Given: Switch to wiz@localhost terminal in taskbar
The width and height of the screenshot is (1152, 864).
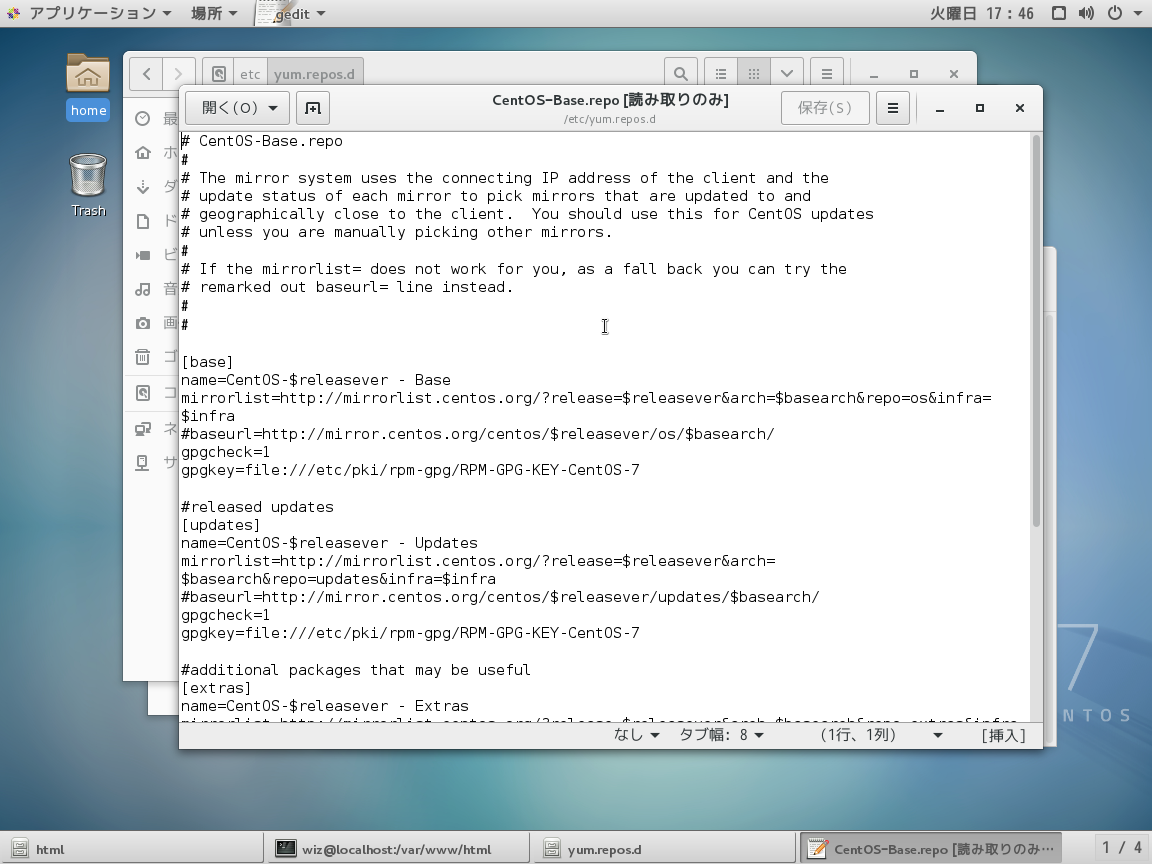Looking at the screenshot, I should [x=397, y=849].
